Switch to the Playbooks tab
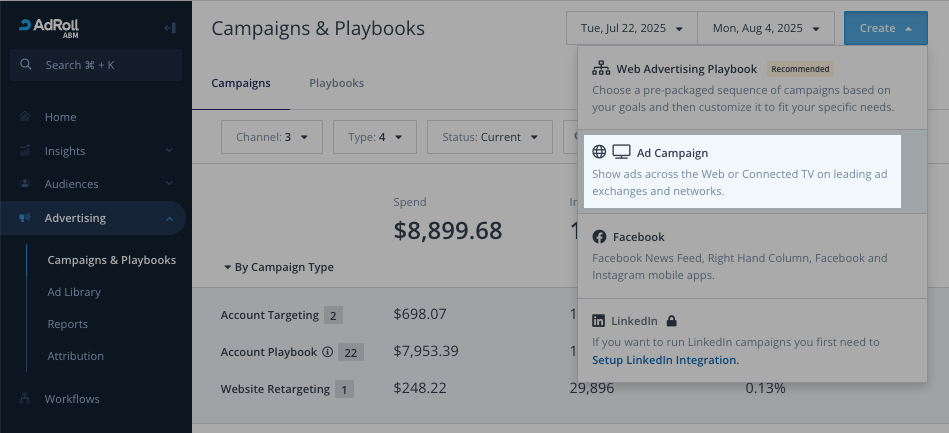This screenshot has width=949, height=433. pos(336,83)
